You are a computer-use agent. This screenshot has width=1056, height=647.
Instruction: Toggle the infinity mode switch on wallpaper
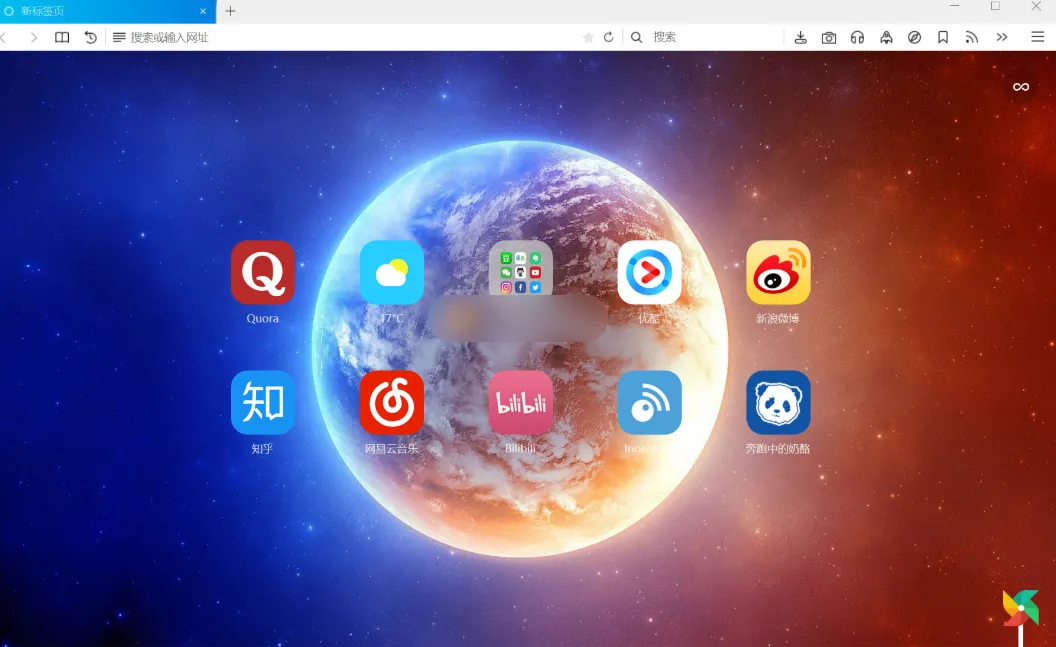click(x=1020, y=86)
